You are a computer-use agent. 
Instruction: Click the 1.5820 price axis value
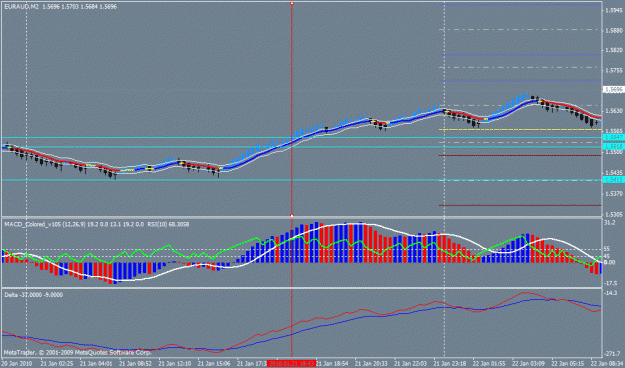coord(614,50)
